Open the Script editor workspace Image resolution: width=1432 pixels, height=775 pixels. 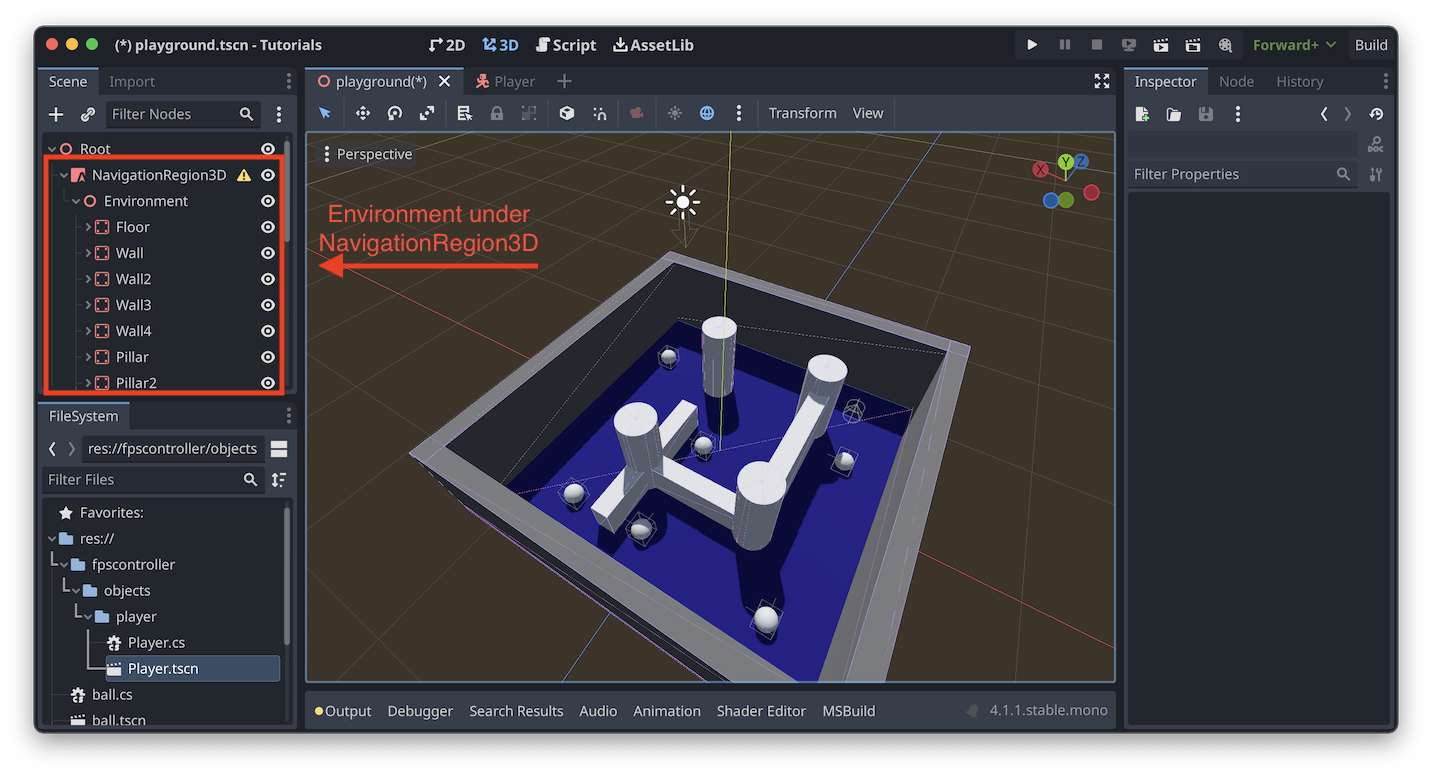(x=566, y=44)
